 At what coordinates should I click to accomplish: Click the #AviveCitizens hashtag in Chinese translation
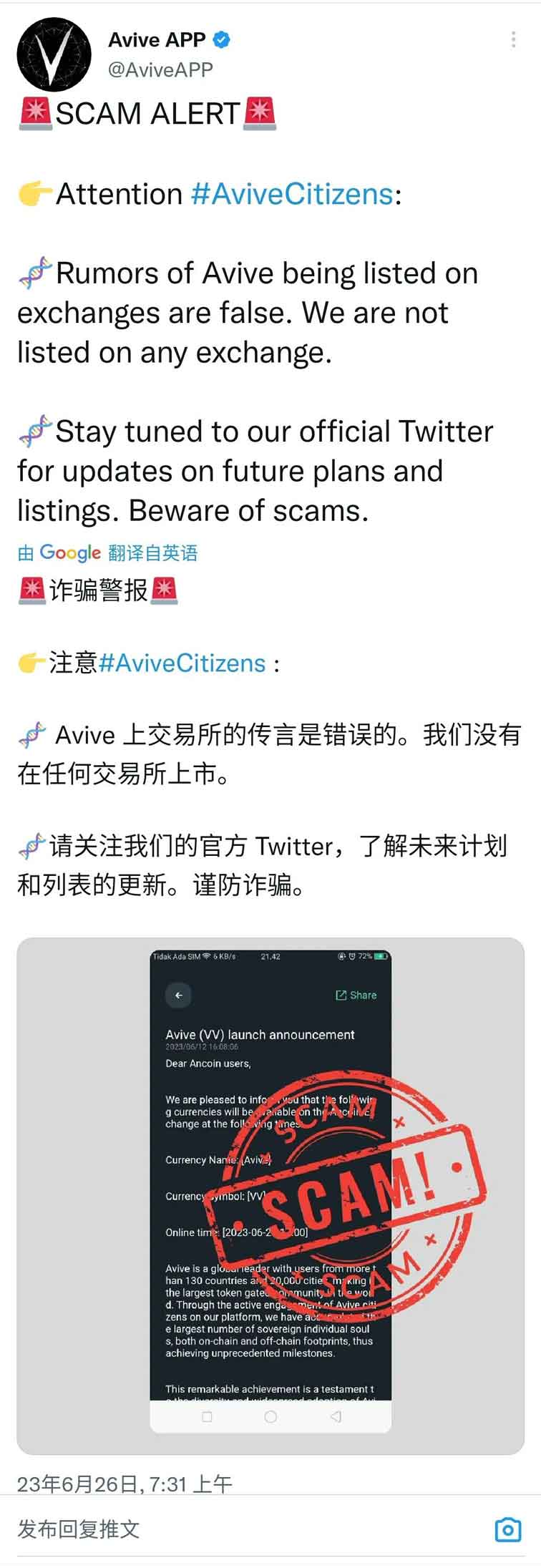tap(182, 663)
